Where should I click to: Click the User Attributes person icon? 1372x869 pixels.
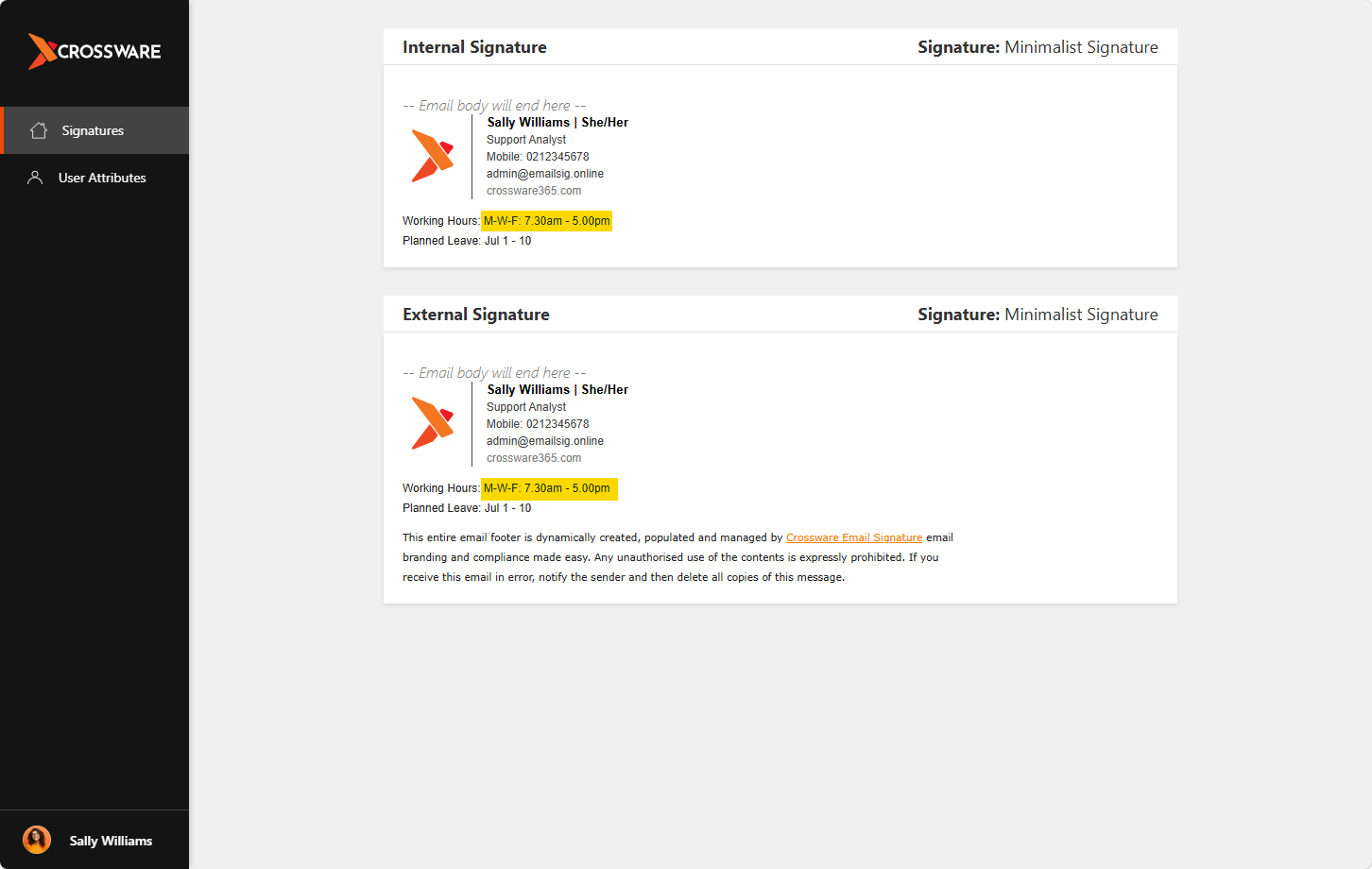point(35,178)
